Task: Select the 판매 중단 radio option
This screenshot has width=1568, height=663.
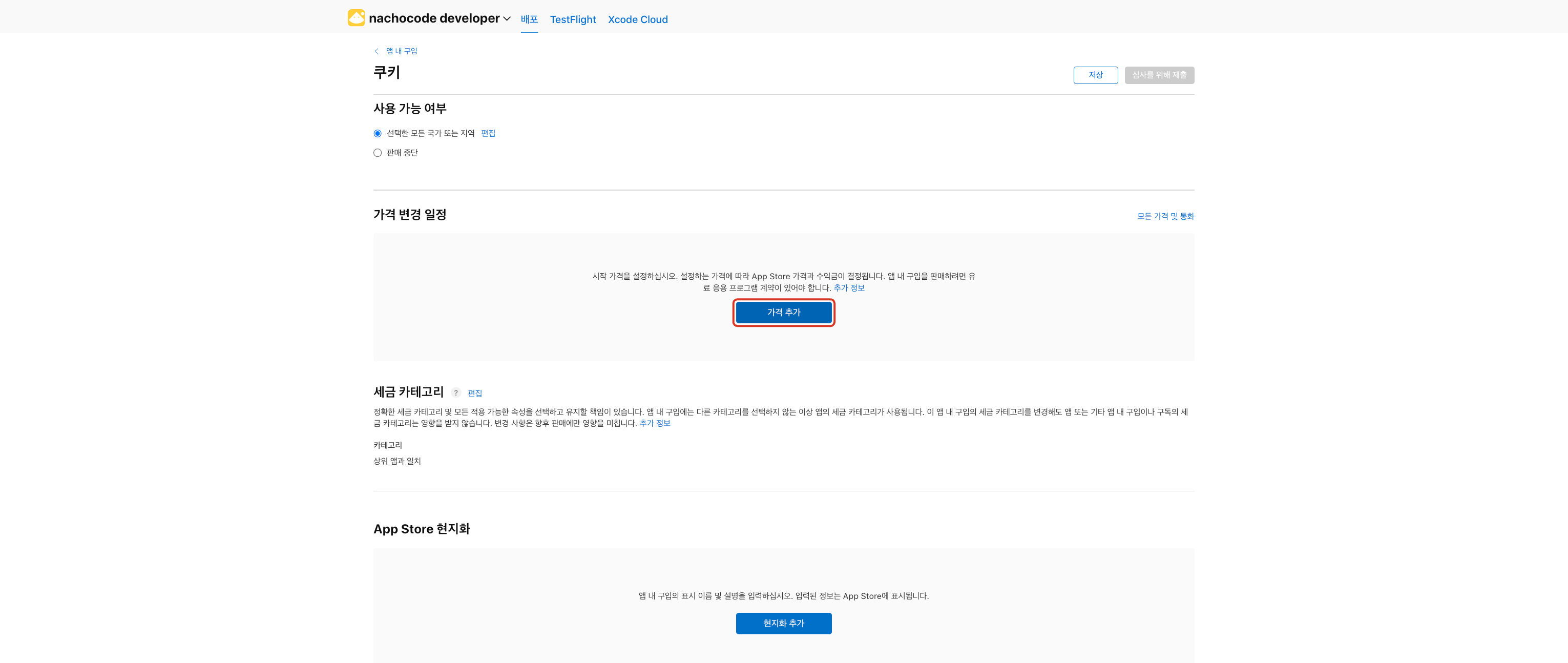Action: (378, 153)
